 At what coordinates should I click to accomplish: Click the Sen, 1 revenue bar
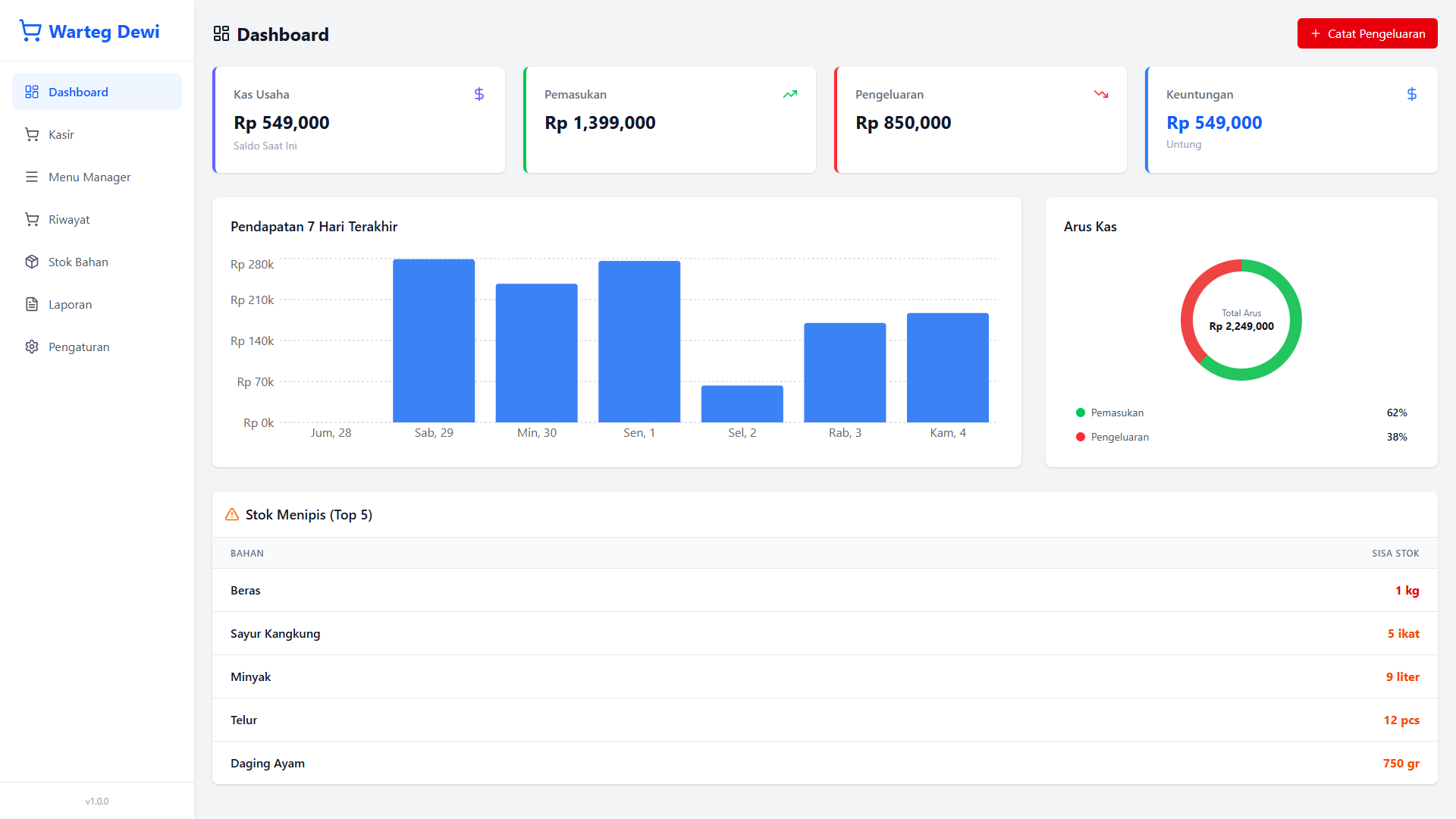point(639,341)
